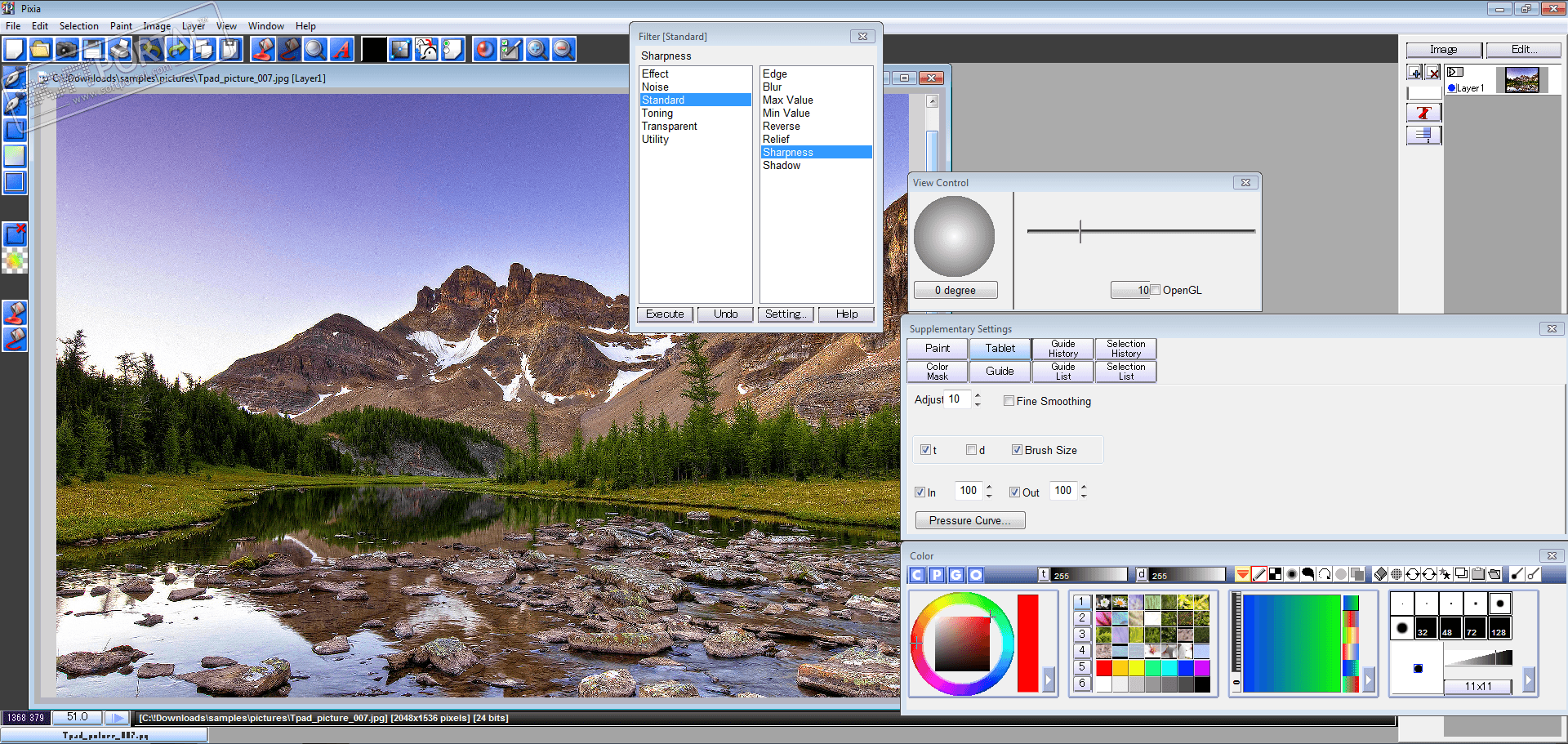Toggle the Brush Size checkbox
Image resolution: width=1568 pixels, height=744 pixels.
(1017, 450)
